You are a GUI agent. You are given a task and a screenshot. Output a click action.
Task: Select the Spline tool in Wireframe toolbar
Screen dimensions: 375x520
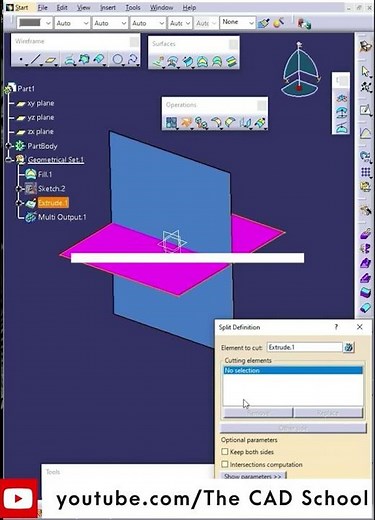[x=132, y=60]
